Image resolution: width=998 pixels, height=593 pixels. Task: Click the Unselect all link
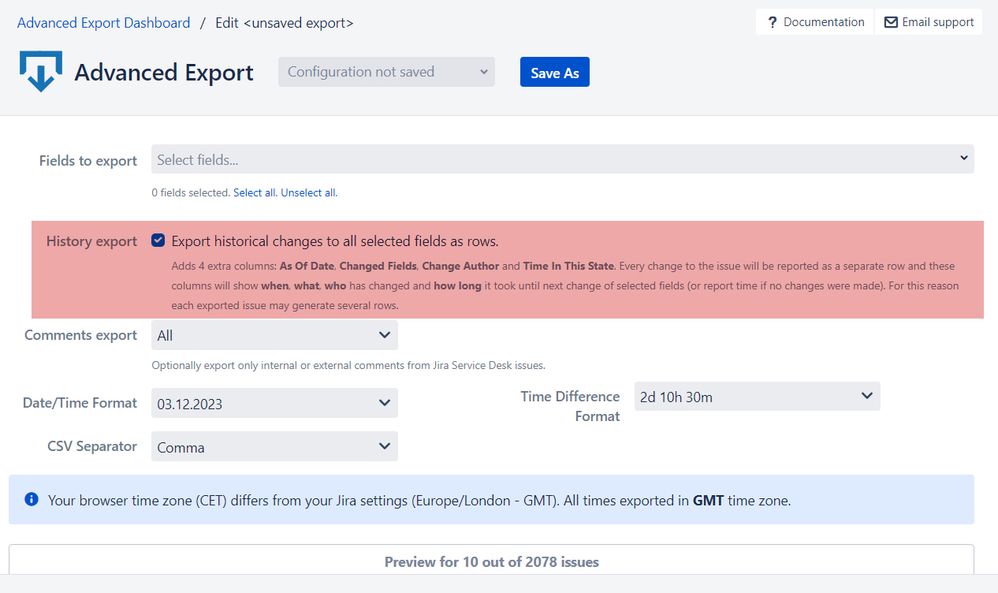point(308,192)
